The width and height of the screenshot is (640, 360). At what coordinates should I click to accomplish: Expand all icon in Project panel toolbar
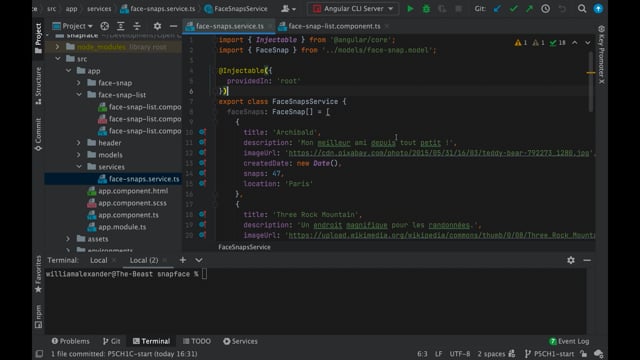click(120, 26)
